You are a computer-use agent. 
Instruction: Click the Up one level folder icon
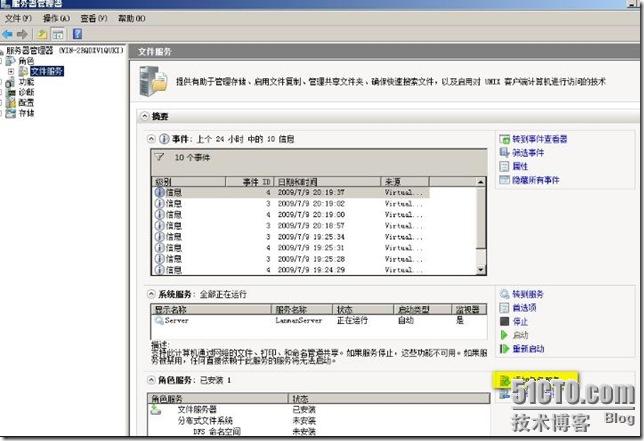[x=42, y=34]
